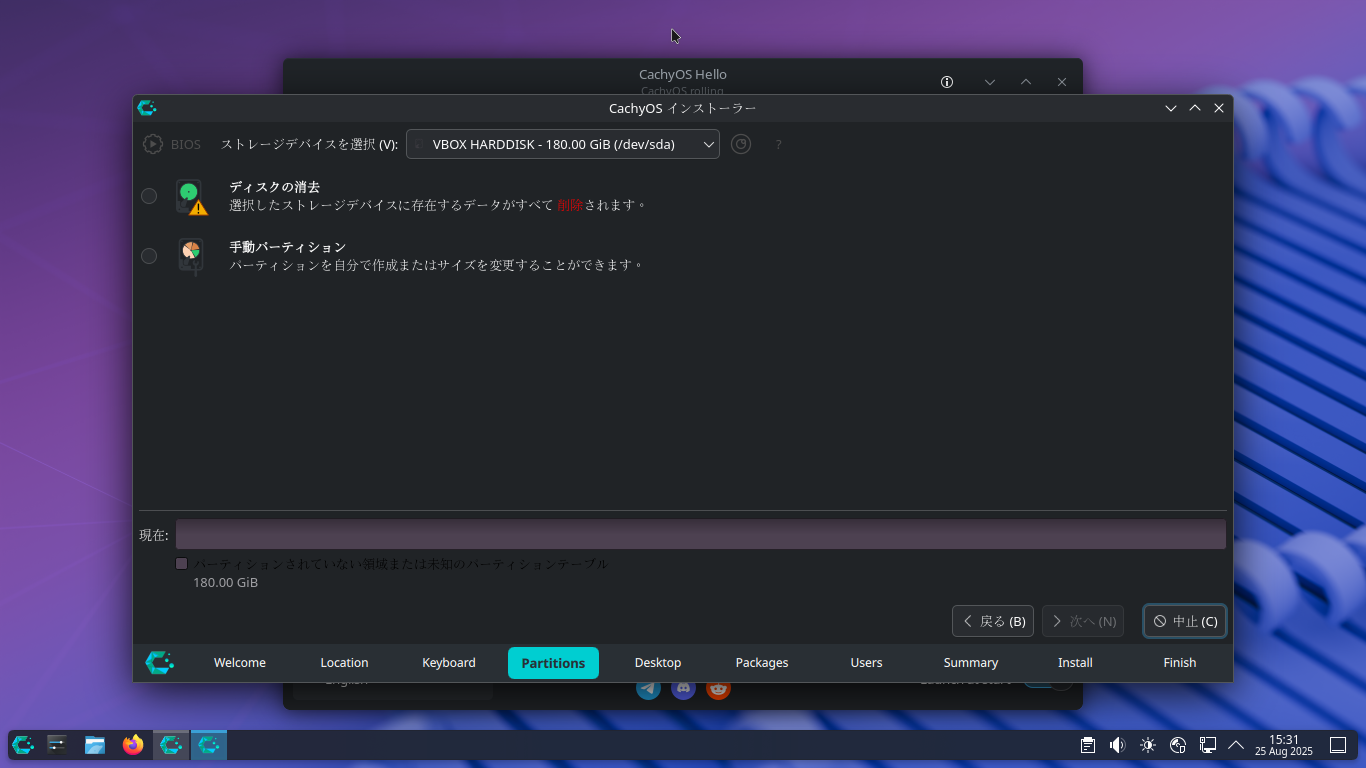
Task: Open the clock showing 15:31
Action: coord(1284,745)
